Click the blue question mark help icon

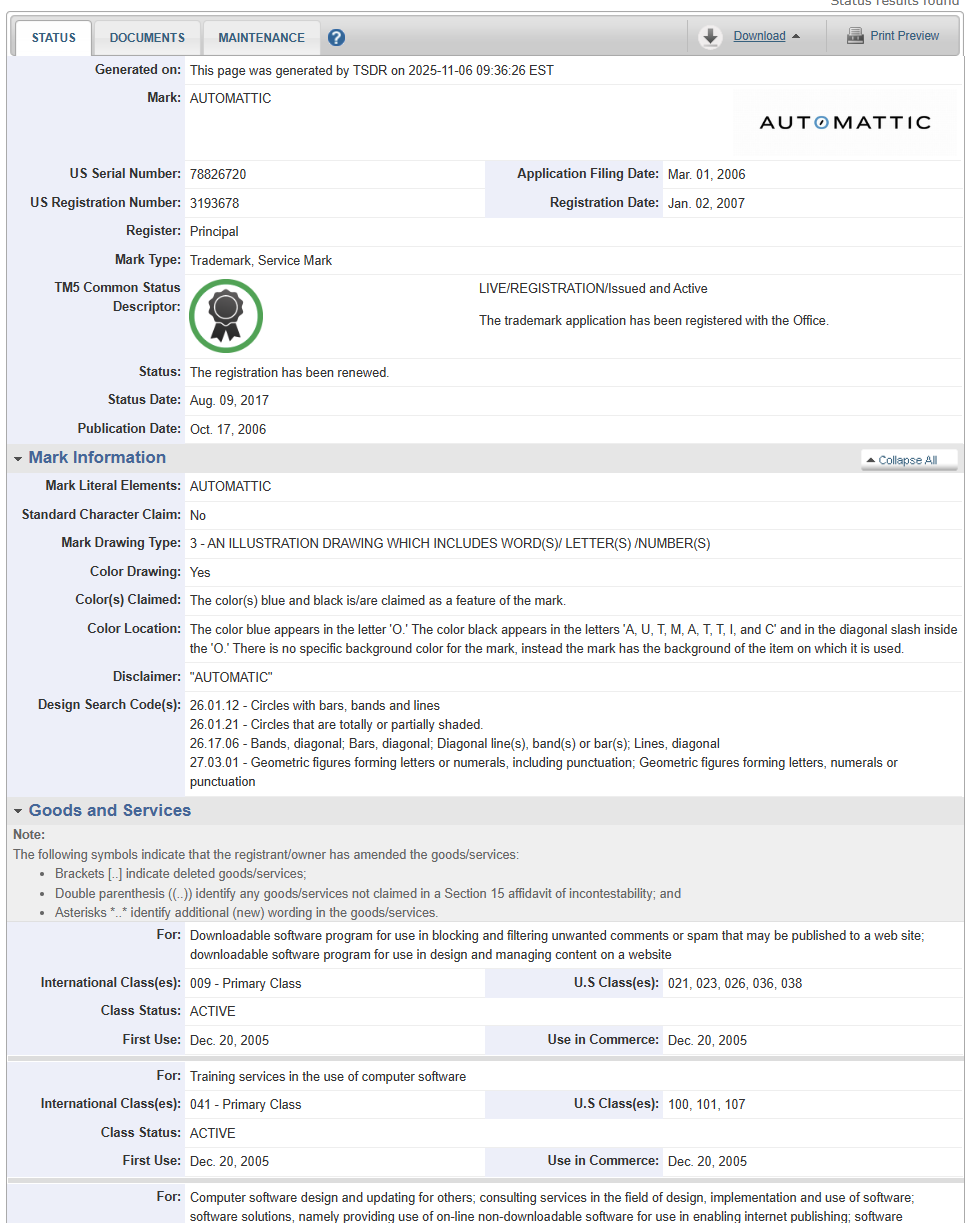(x=337, y=38)
